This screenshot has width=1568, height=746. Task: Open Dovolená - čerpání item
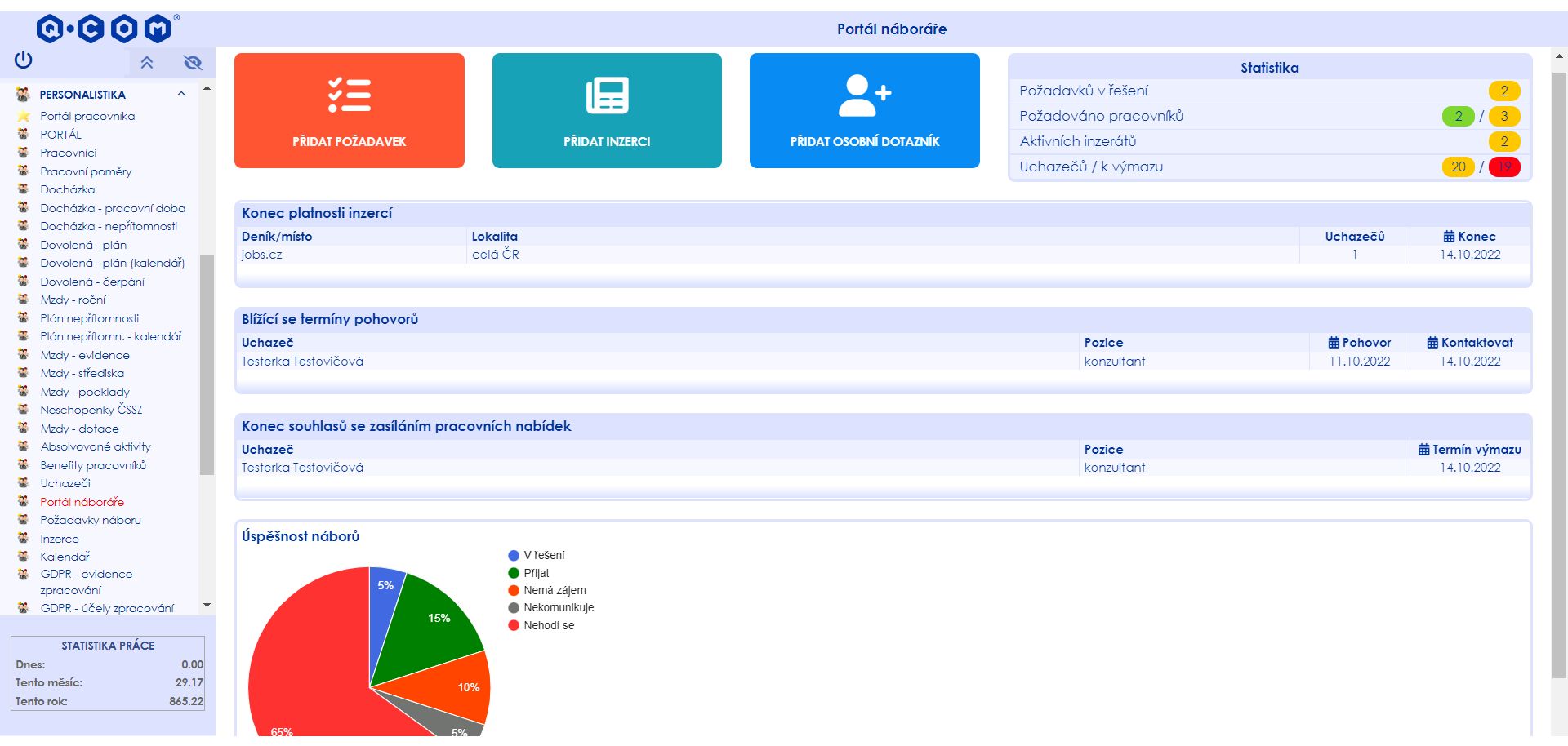click(x=92, y=282)
